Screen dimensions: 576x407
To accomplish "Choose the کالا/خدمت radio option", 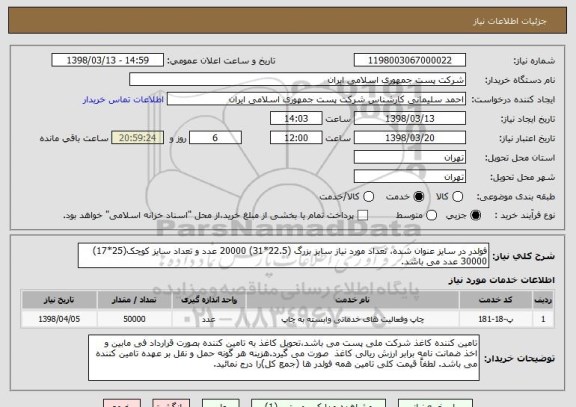I will tap(368, 197).
